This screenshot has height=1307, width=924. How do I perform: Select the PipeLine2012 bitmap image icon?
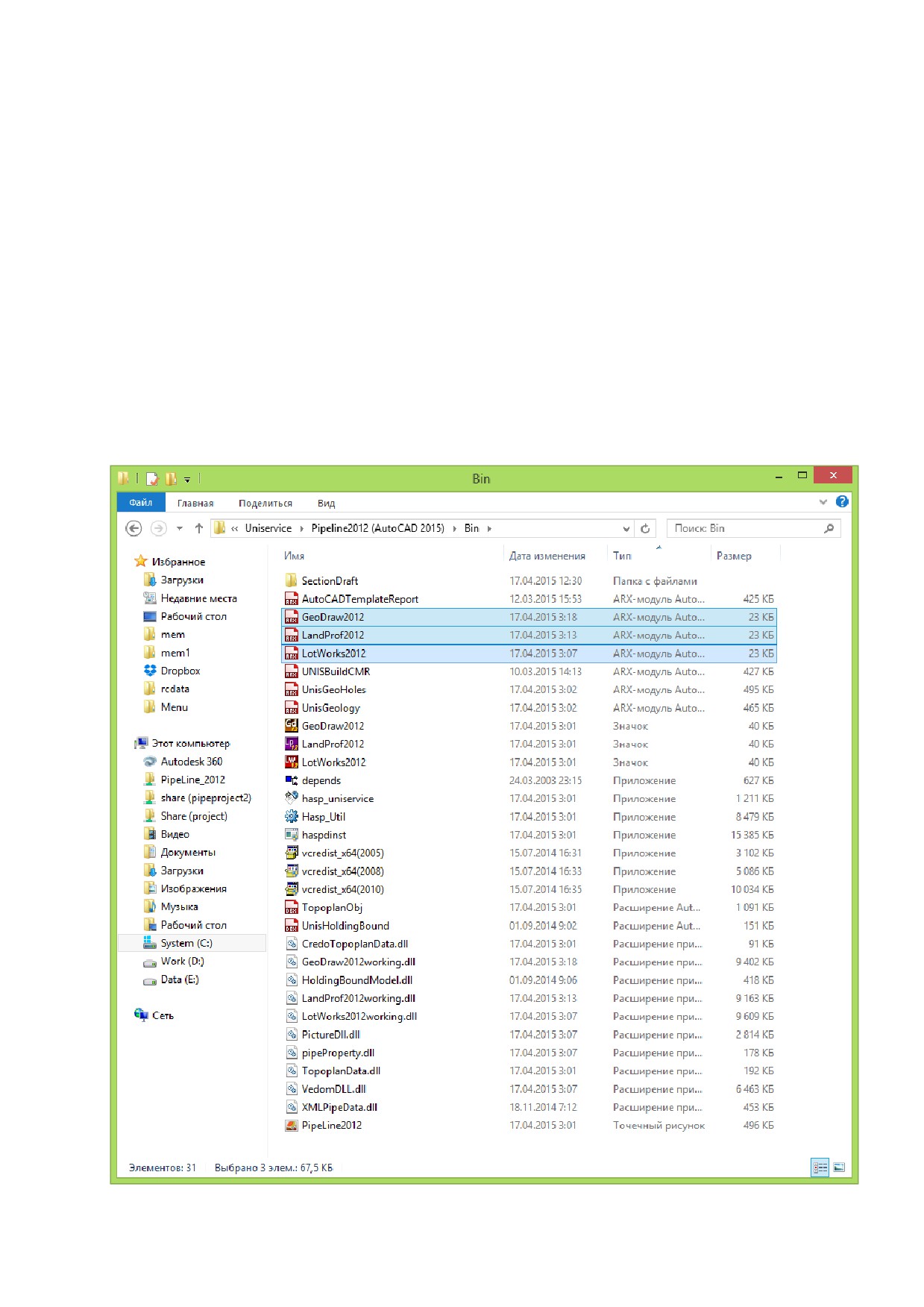(x=292, y=1125)
